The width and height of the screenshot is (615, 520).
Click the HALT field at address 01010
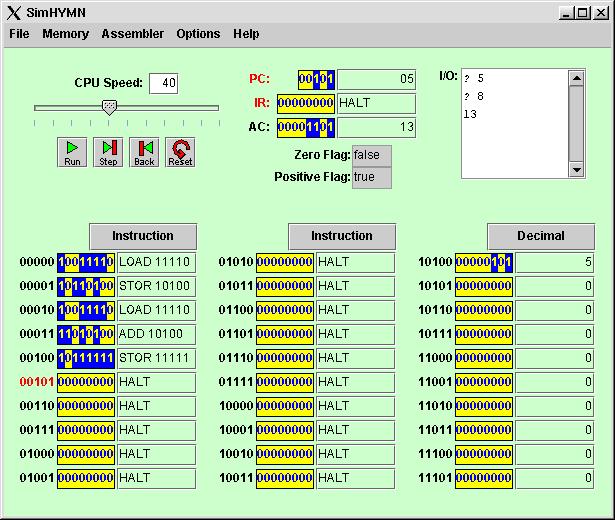point(355,262)
